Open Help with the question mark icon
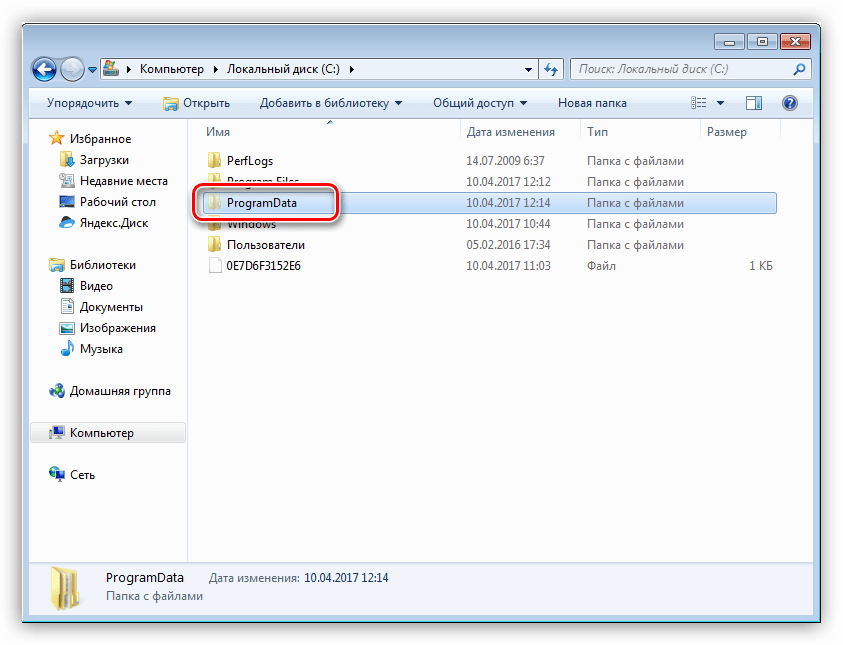The height and width of the screenshot is (645, 843). click(790, 103)
